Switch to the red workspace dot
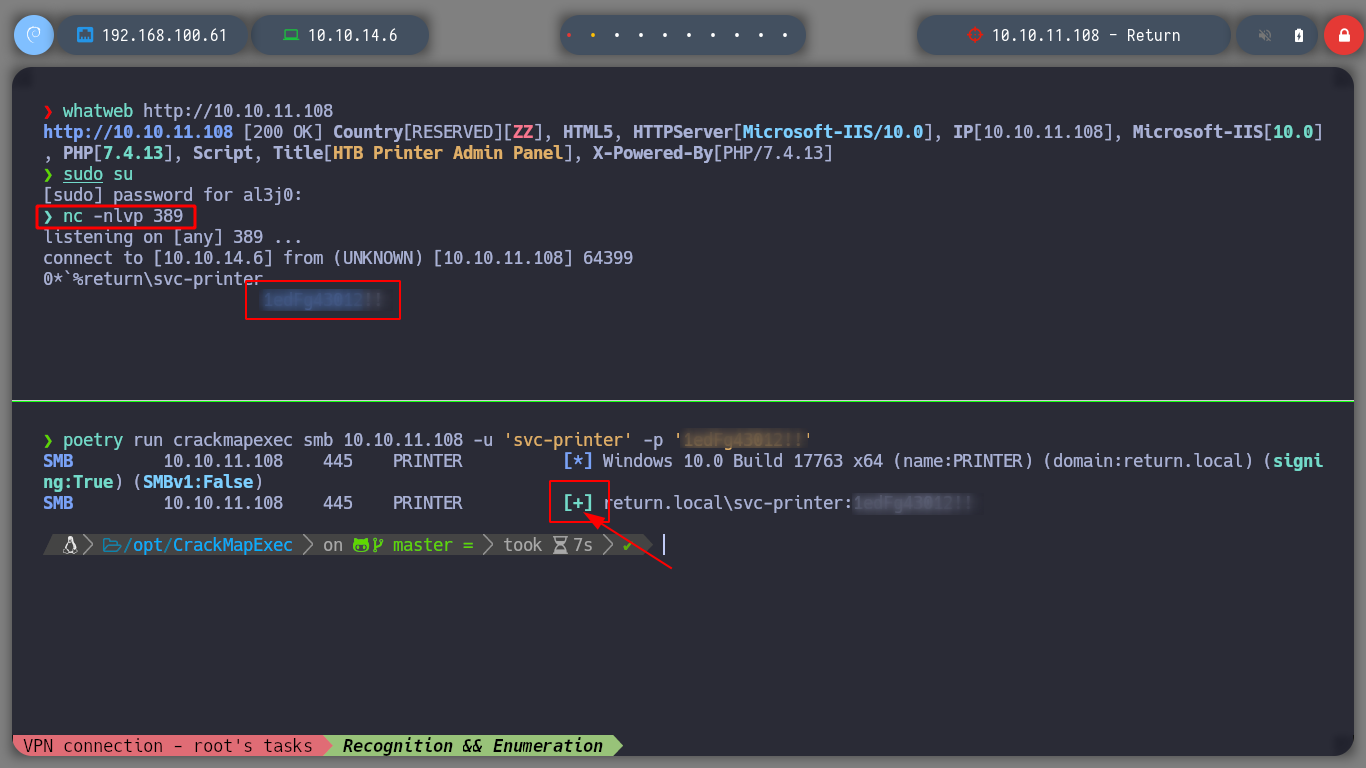 tap(569, 35)
